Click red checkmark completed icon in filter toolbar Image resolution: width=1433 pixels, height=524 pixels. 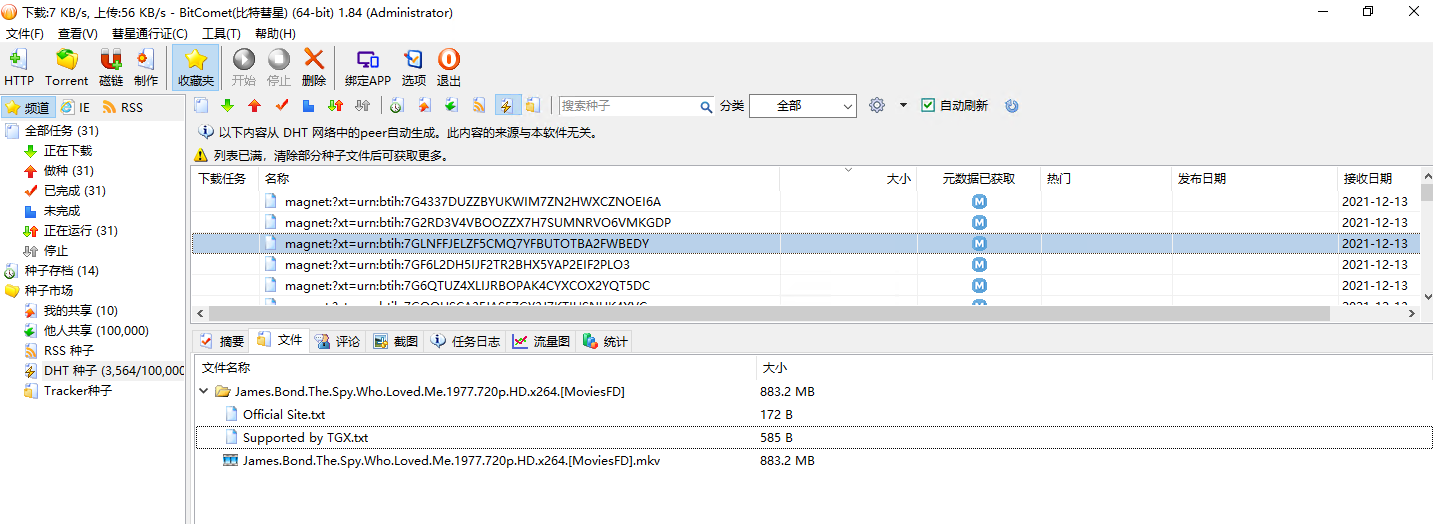point(281,105)
